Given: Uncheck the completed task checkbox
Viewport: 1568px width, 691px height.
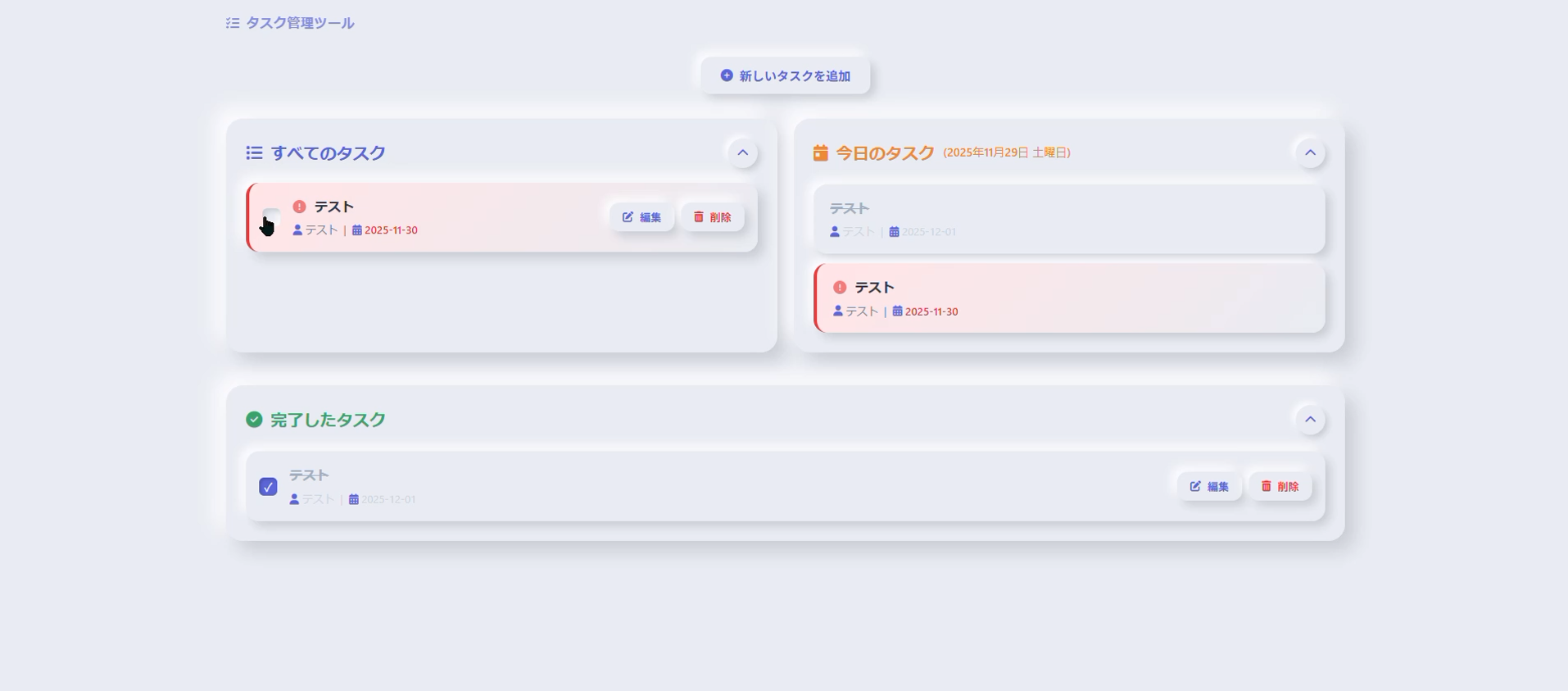Looking at the screenshot, I should tap(268, 487).
